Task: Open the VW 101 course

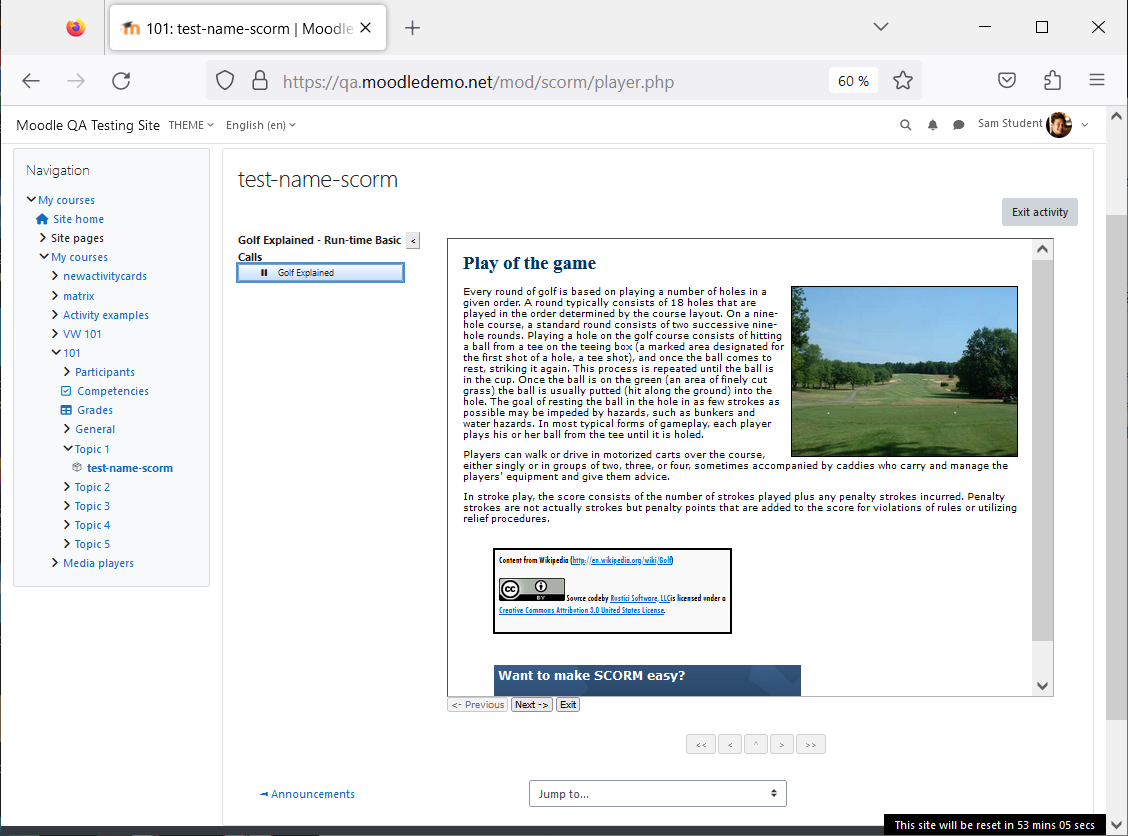Action: [x=82, y=334]
